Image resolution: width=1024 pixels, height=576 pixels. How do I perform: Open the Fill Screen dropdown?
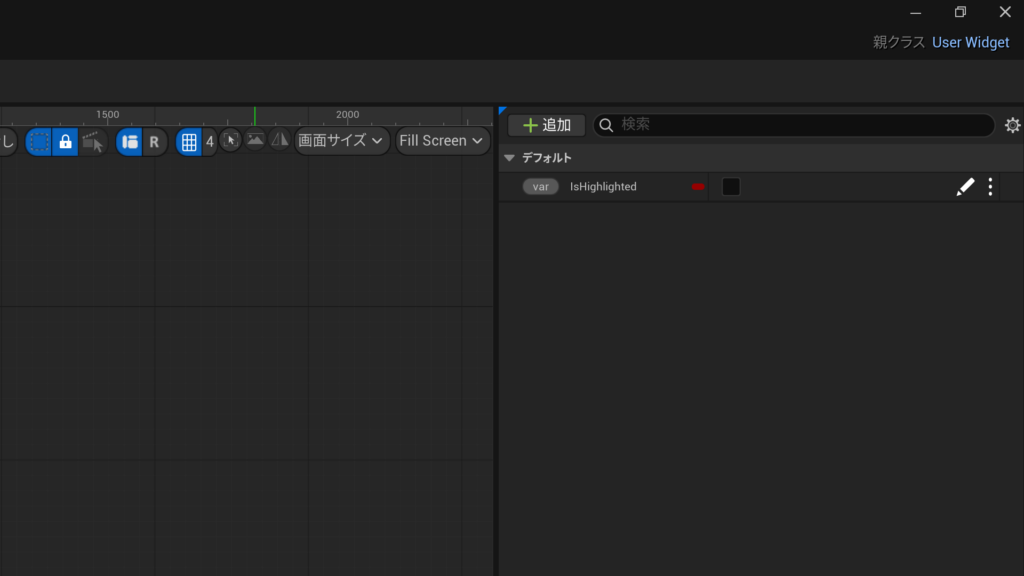coord(442,141)
